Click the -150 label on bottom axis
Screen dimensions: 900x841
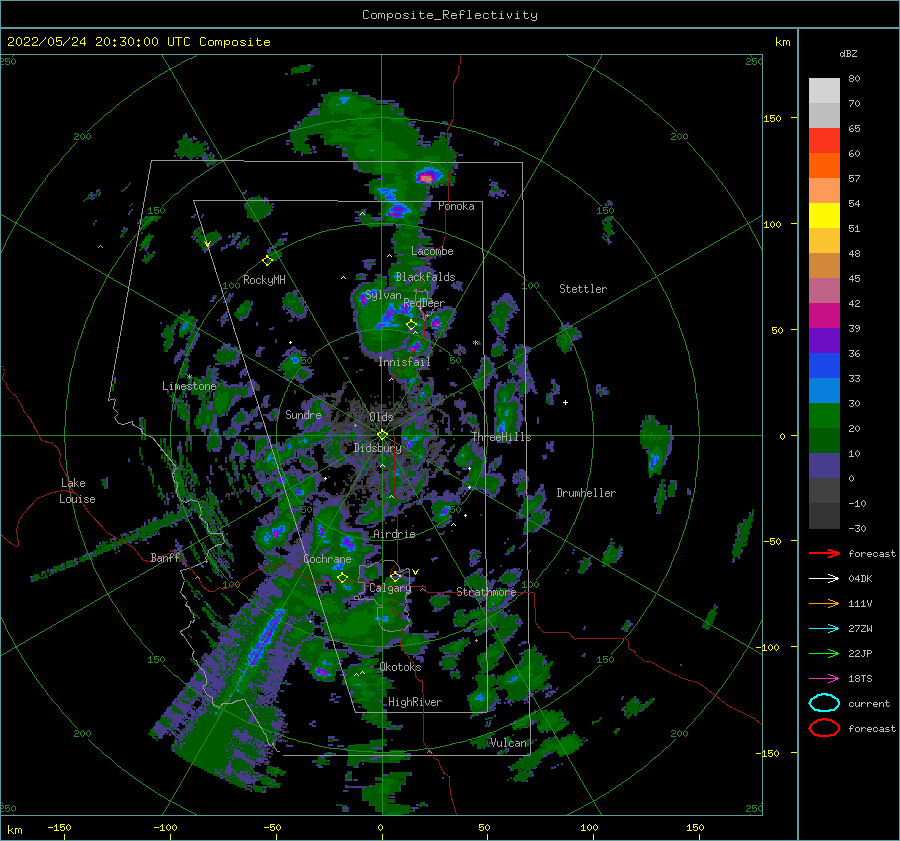[59, 828]
